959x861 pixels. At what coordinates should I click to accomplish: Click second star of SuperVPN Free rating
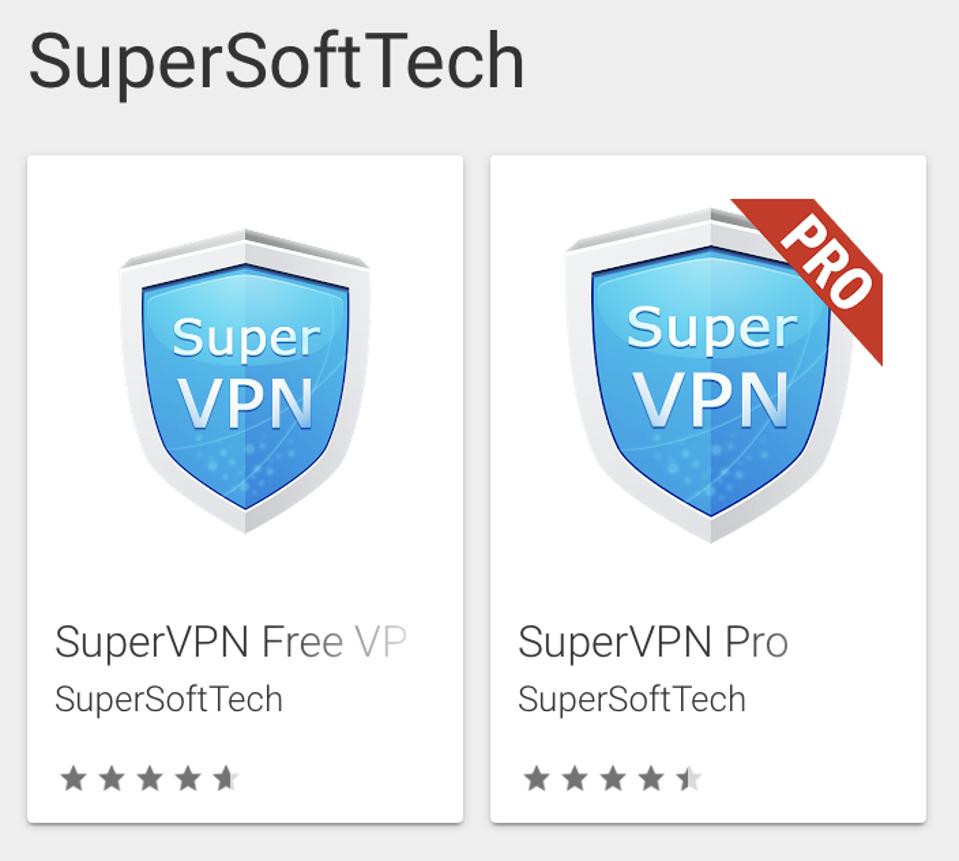pyautogui.click(x=111, y=778)
